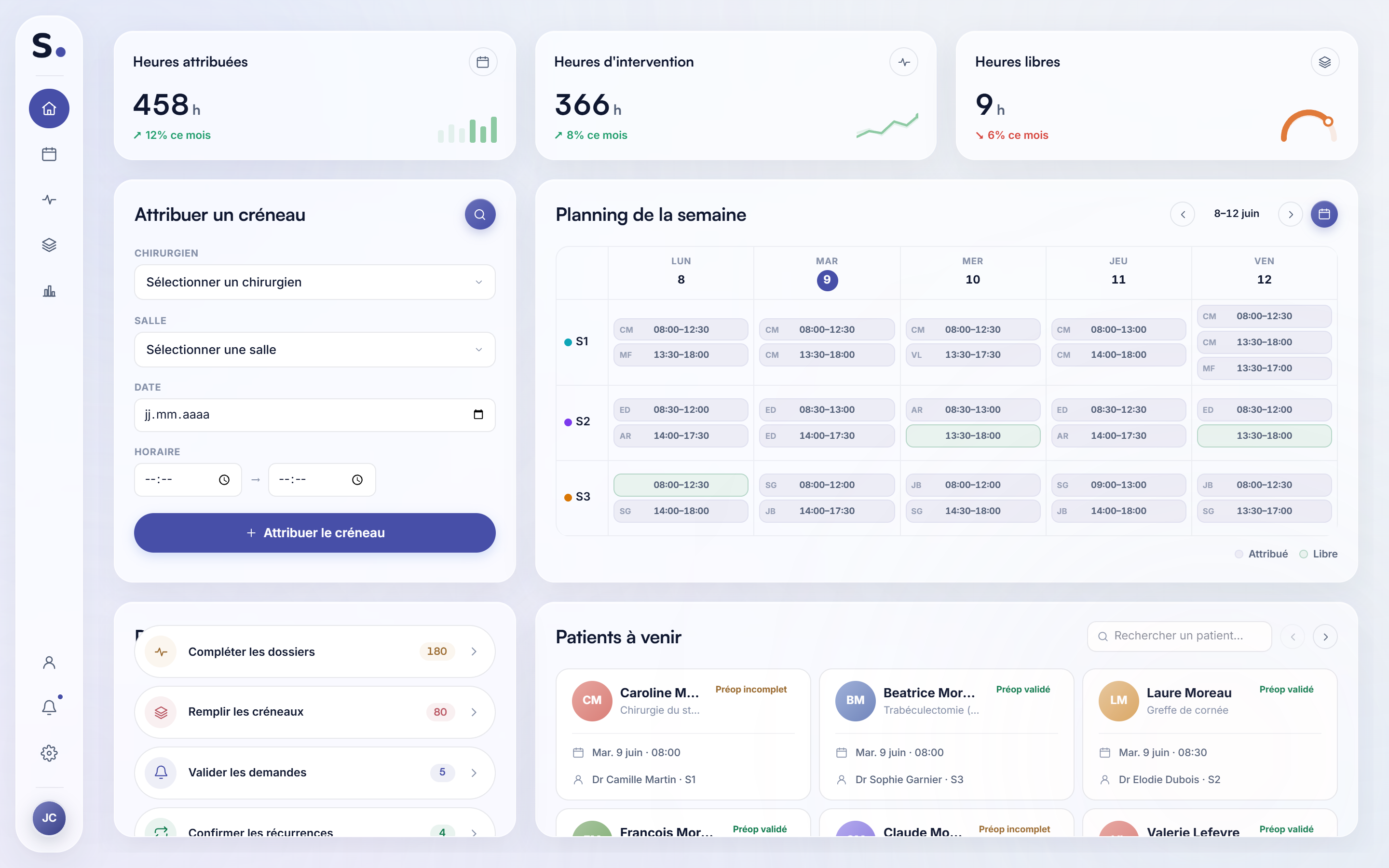Viewport: 1389px width, 868px height.
Task: Open Beatrice Mor... patient card
Action: click(946, 734)
